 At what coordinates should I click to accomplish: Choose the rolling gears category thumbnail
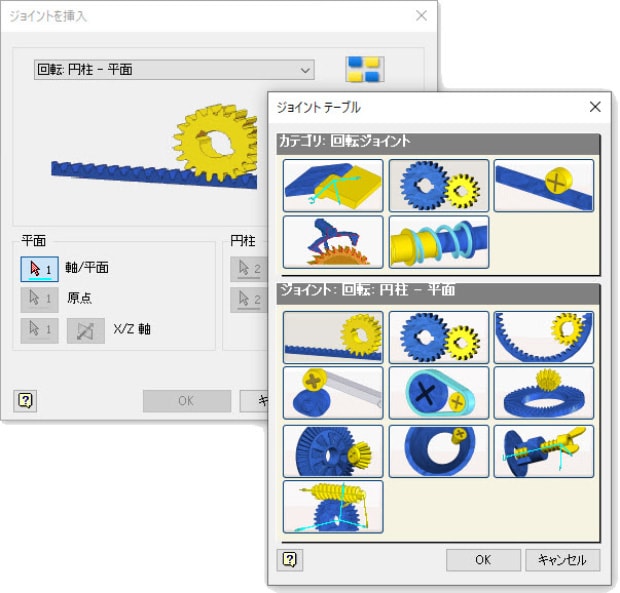coord(439,185)
